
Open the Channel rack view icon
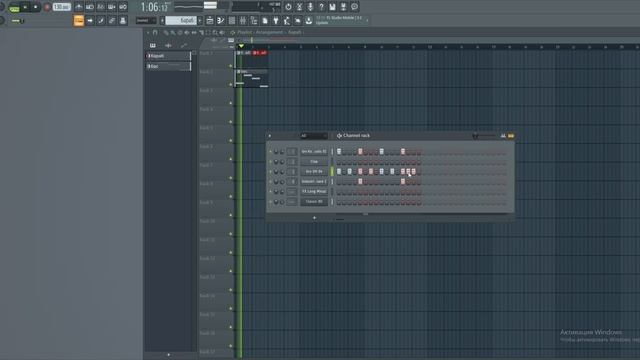[232, 20]
